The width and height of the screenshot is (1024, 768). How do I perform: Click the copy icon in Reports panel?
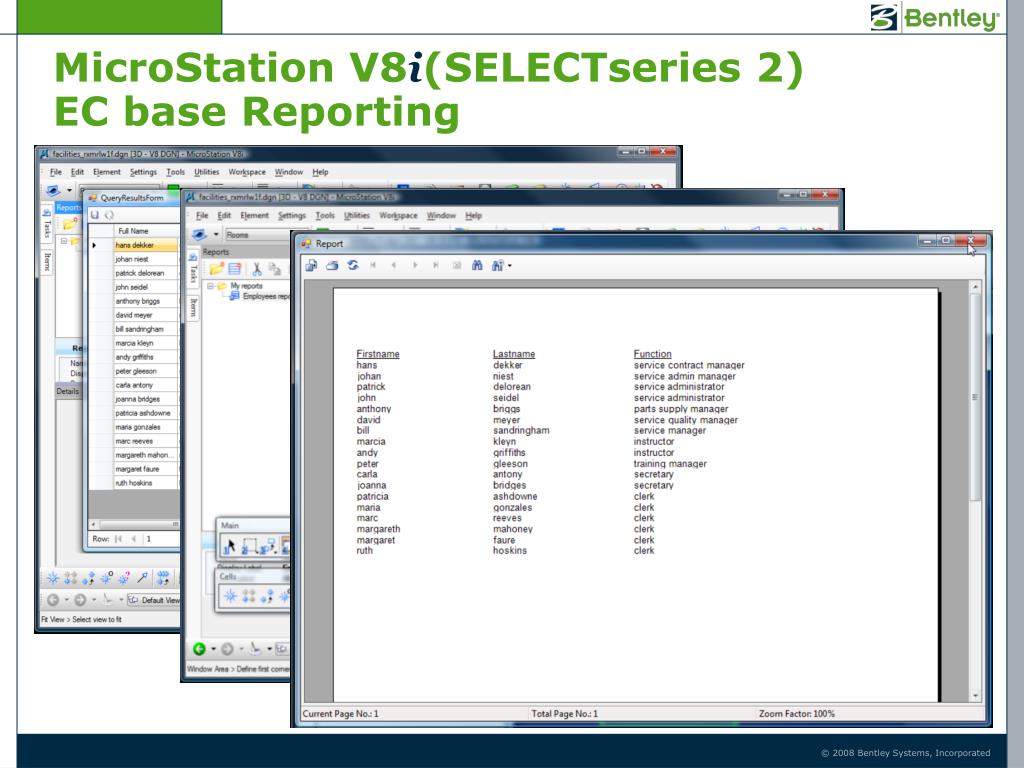(x=275, y=268)
